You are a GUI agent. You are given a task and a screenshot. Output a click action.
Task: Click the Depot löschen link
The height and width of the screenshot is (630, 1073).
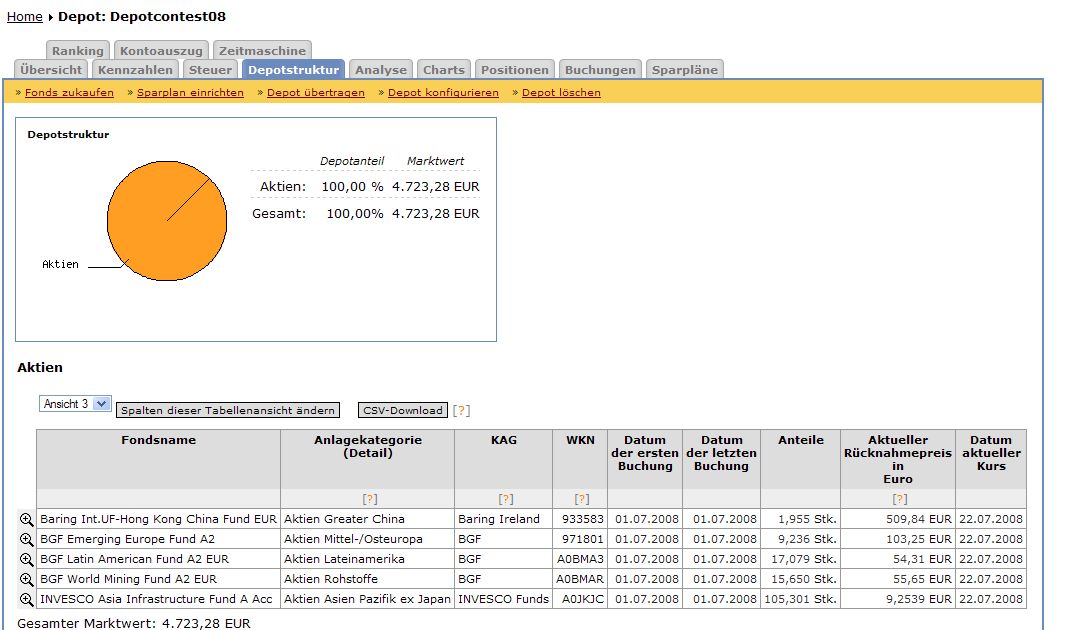(561, 93)
